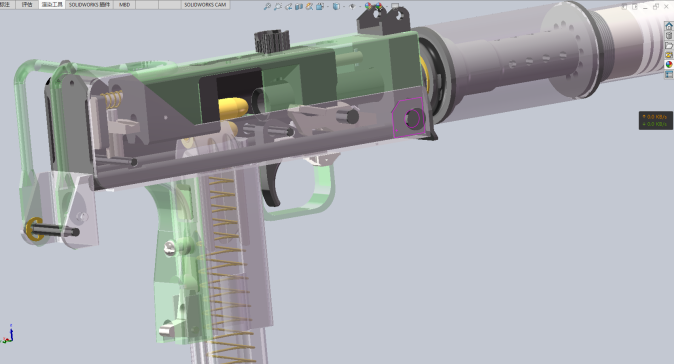Open the SOLIDWORKS 插件 tab
Viewport: 674px width, 364px height.
(x=89, y=5)
